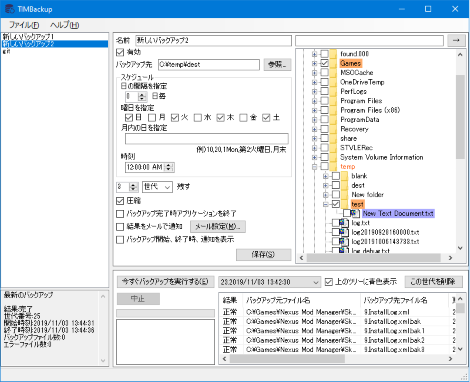Click the Program Files (x86) folder icon
The image size is (470, 382).
333,110
